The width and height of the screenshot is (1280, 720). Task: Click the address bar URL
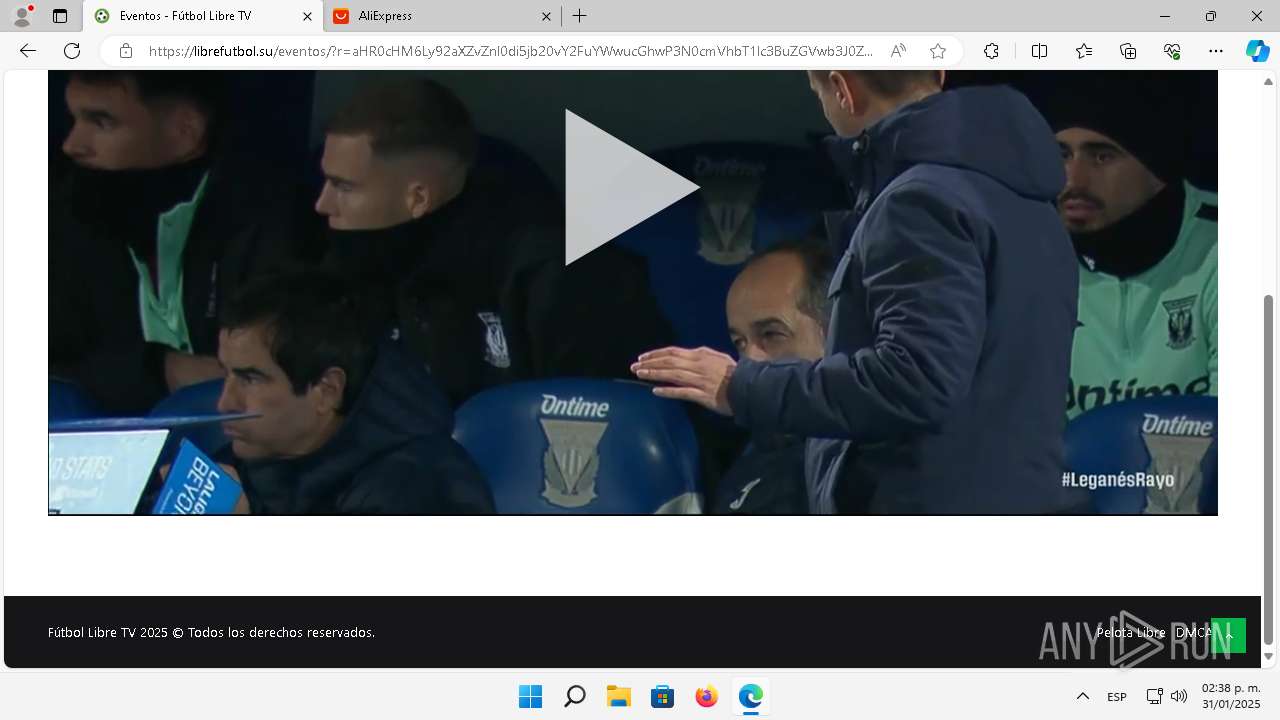coord(510,51)
